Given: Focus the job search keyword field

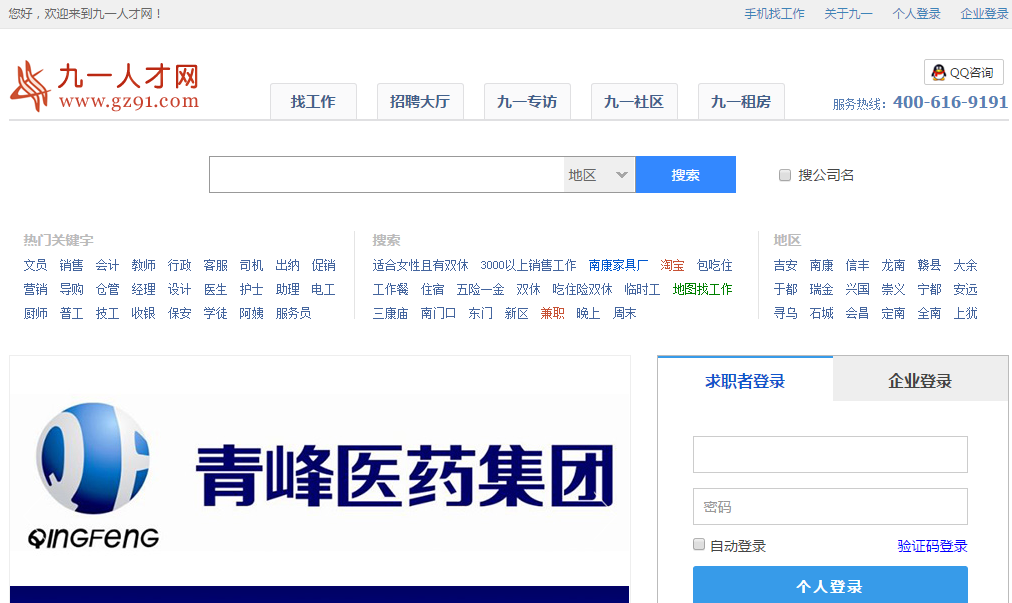Looking at the screenshot, I should [387, 175].
